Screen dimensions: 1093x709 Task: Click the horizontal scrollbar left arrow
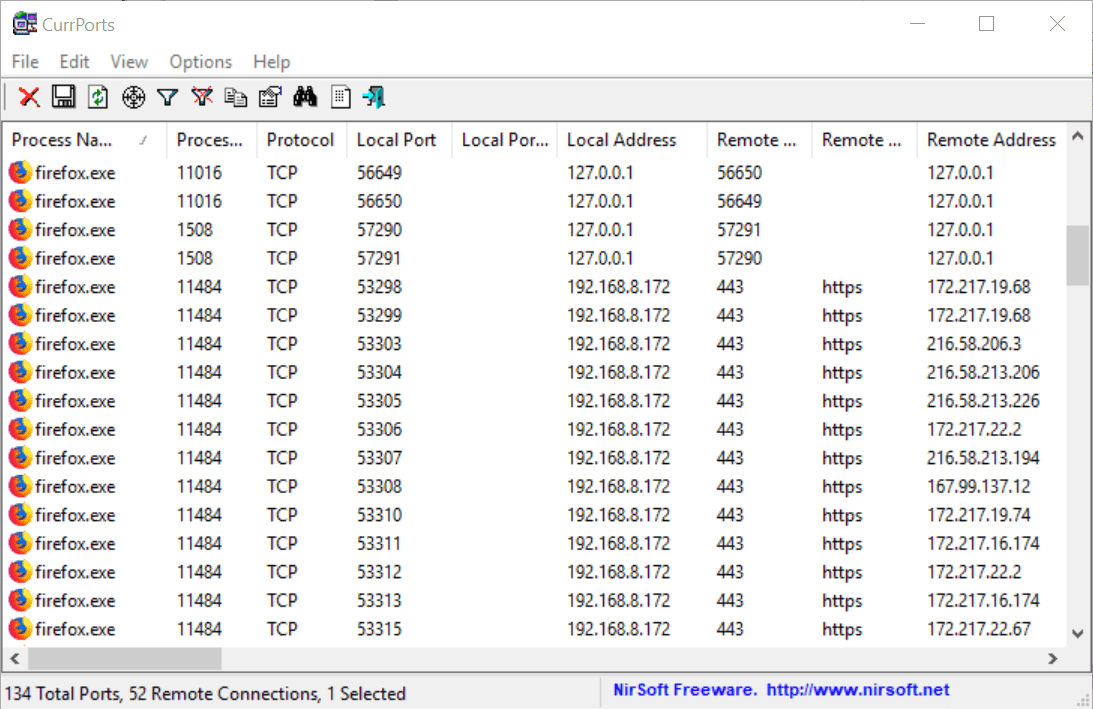point(15,658)
